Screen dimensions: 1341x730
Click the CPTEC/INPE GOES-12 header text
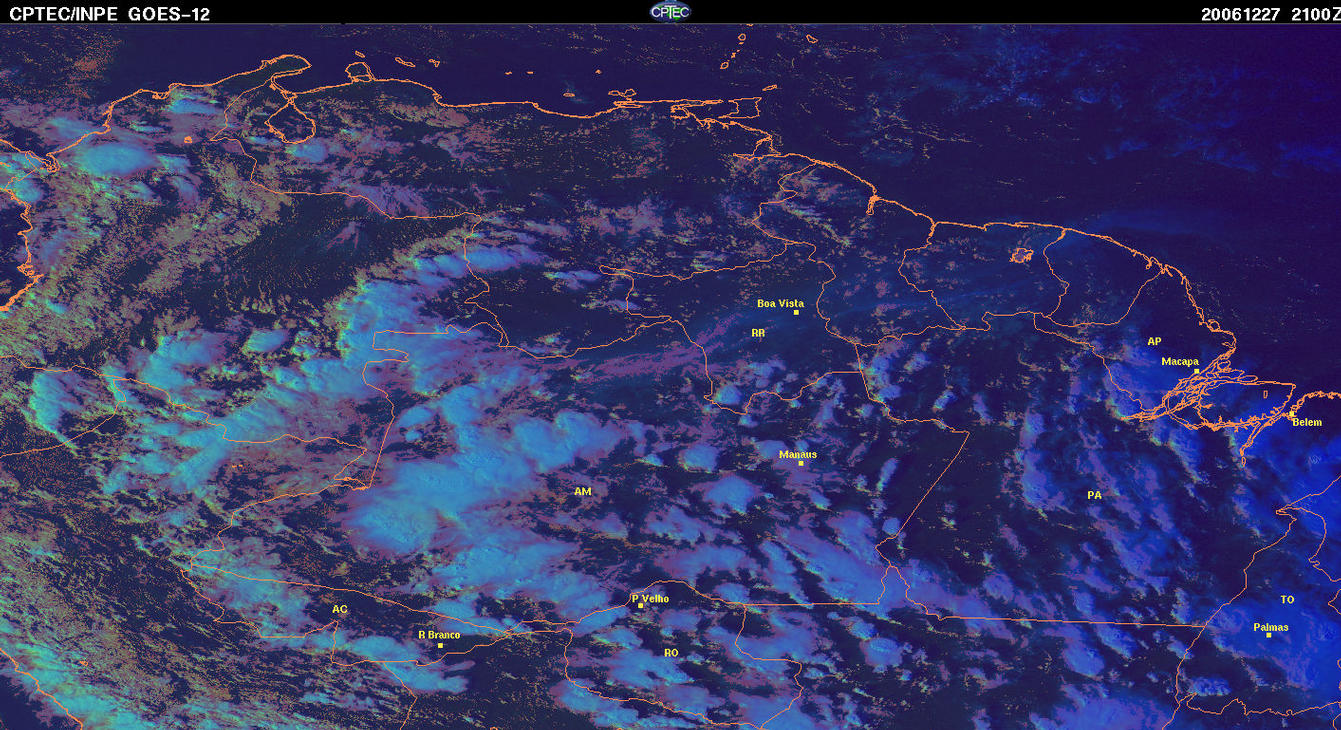[x=110, y=14]
